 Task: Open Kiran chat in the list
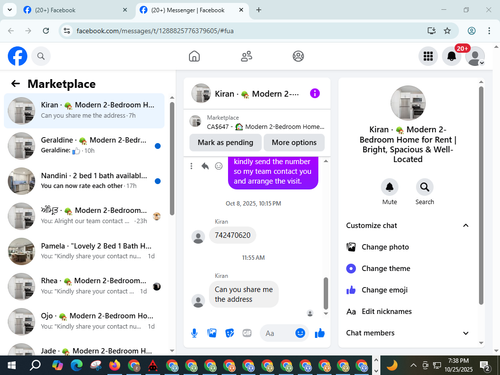[84, 110]
